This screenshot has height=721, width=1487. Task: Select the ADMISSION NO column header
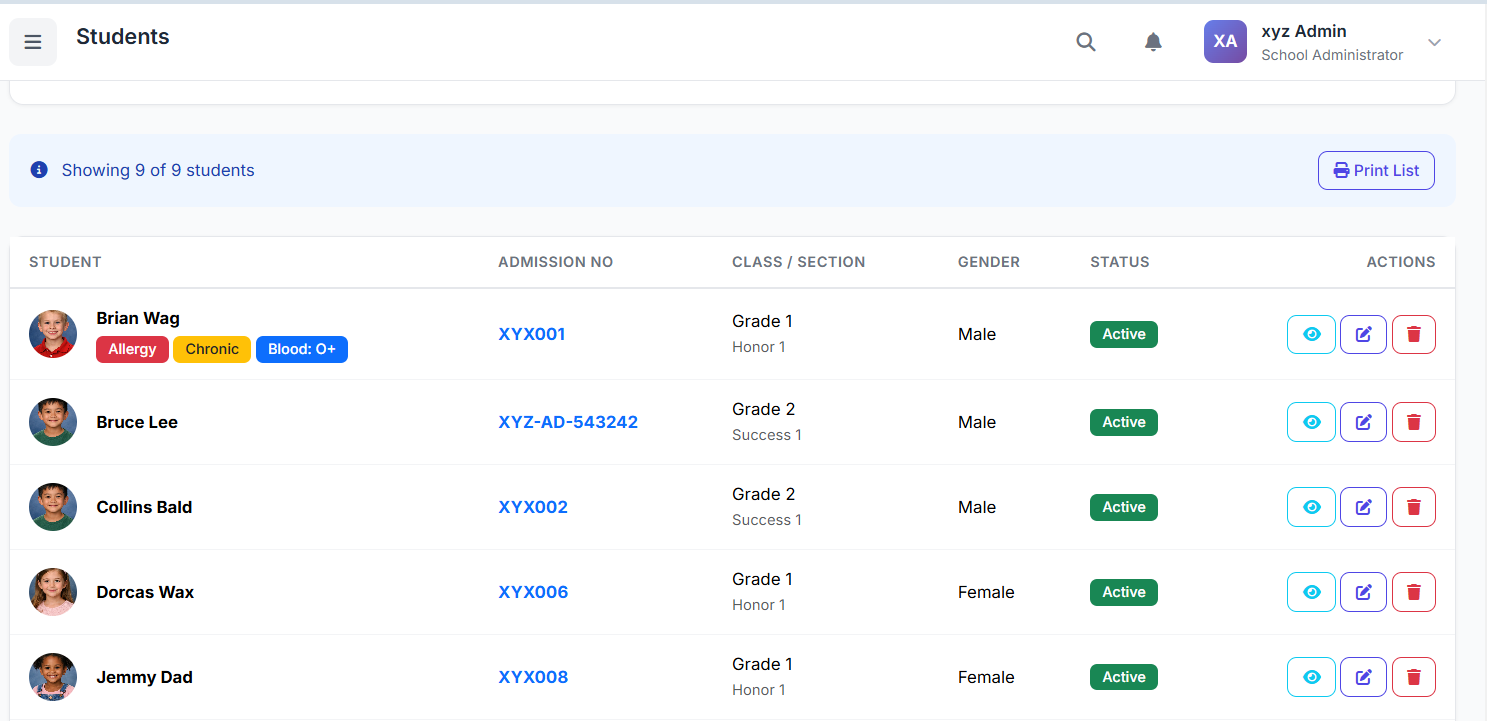[555, 261]
